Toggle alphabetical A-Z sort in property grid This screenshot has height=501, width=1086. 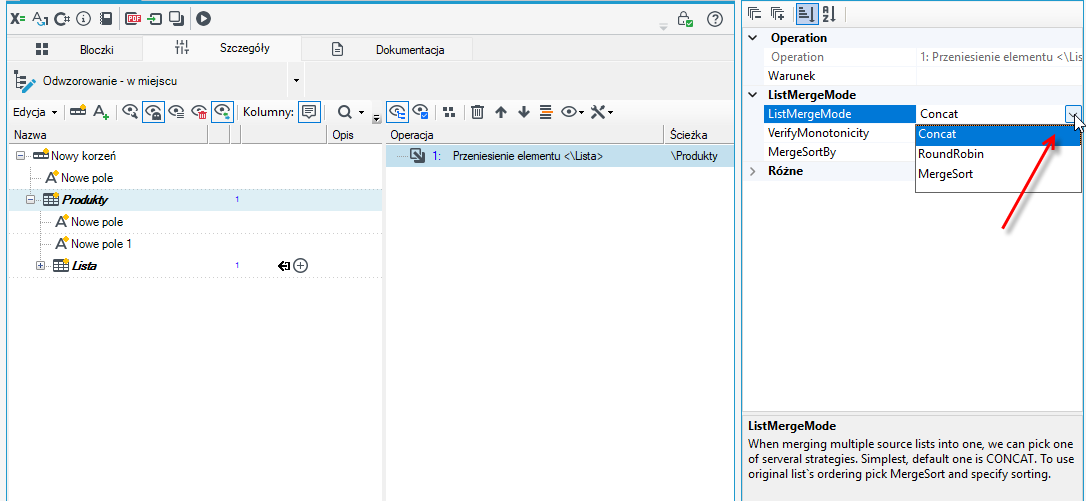tap(829, 13)
